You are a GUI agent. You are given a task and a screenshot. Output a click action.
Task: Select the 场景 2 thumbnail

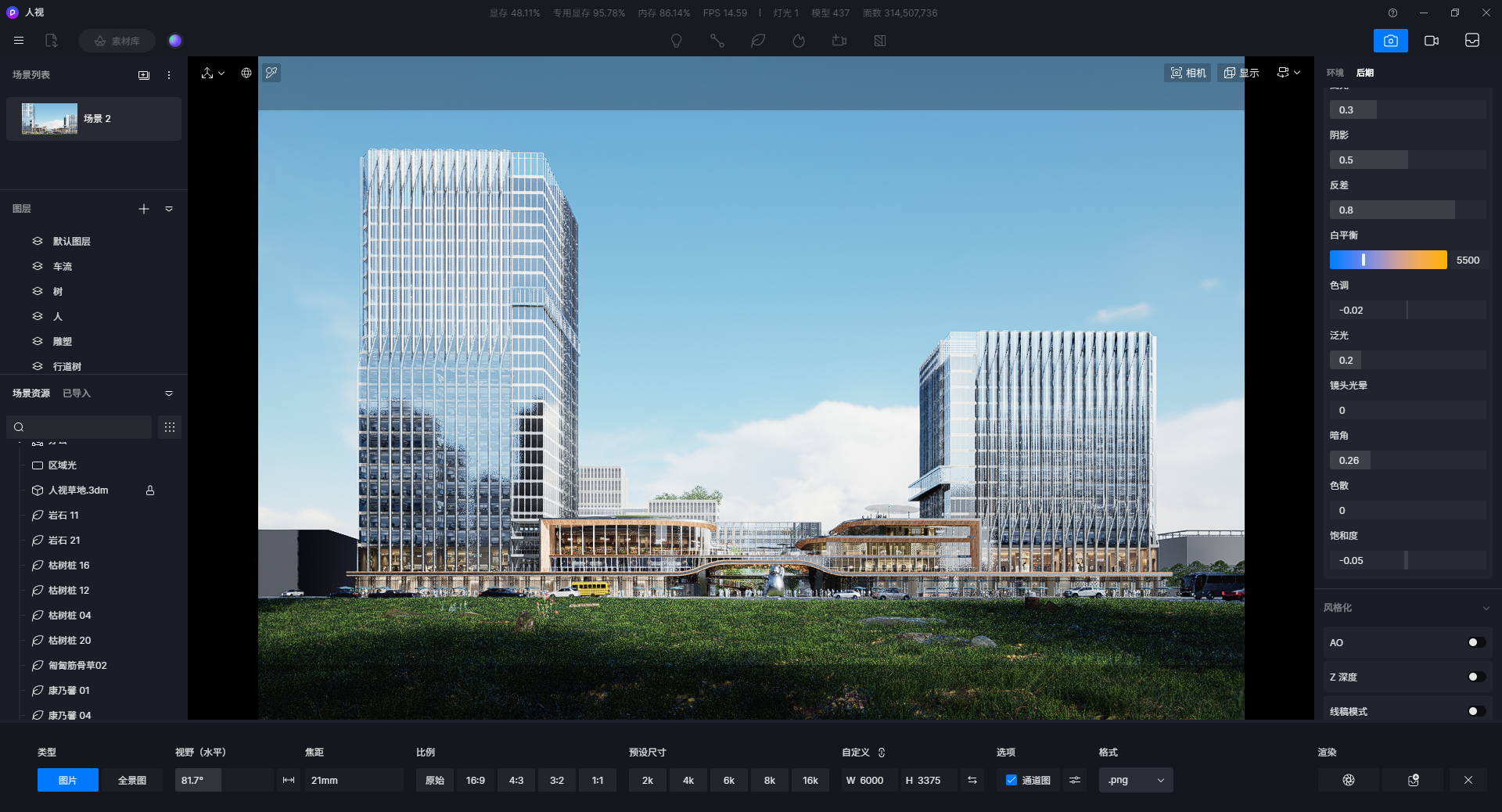click(49, 119)
